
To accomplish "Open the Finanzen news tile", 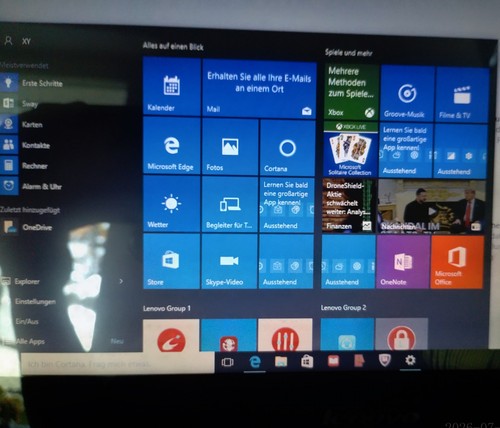I will [x=349, y=205].
